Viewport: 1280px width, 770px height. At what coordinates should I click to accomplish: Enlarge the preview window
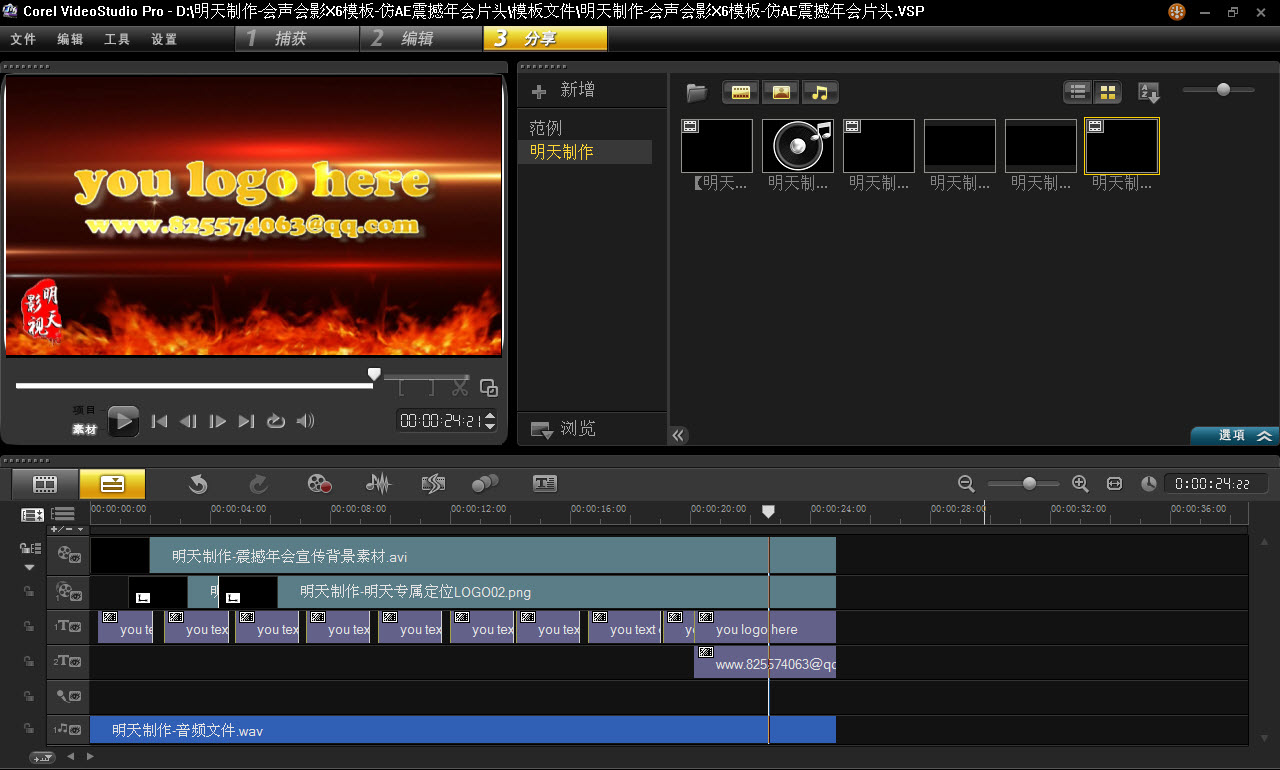click(x=489, y=388)
